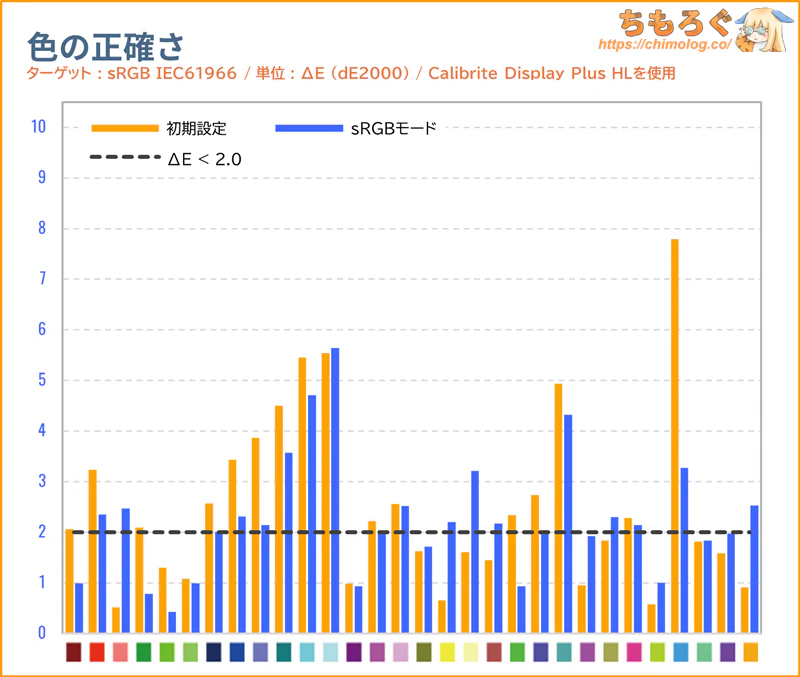Select the salmon pink color swatch
800x677 pixels.
click(x=120, y=652)
